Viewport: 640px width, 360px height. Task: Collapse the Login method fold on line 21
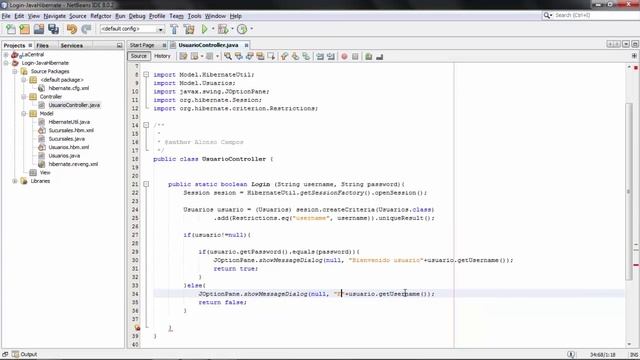(146, 184)
